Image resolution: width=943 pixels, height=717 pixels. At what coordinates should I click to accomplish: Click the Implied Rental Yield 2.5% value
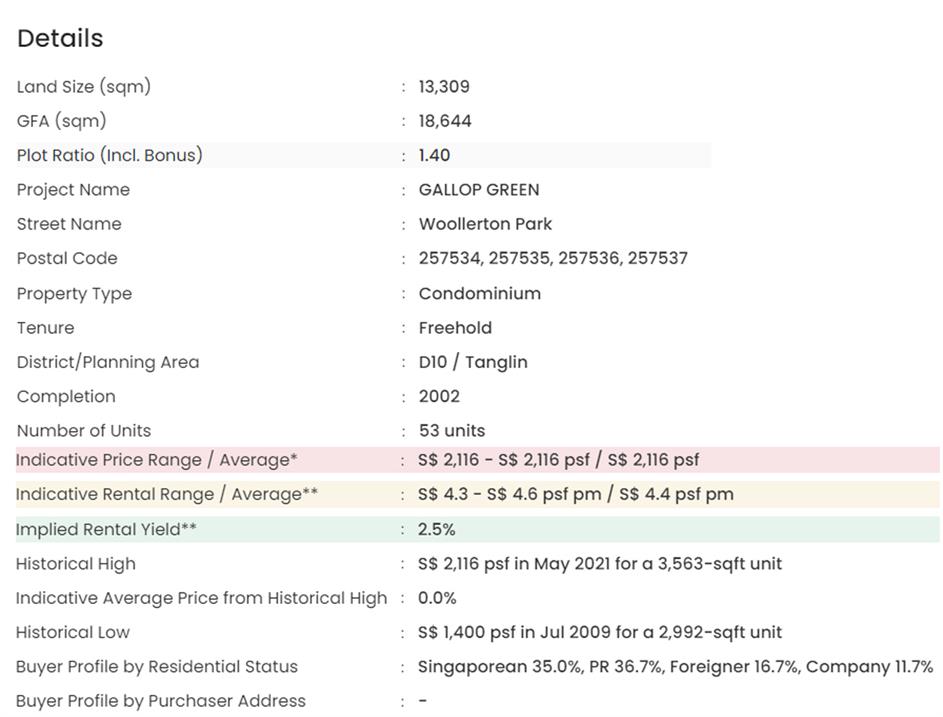pos(436,529)
